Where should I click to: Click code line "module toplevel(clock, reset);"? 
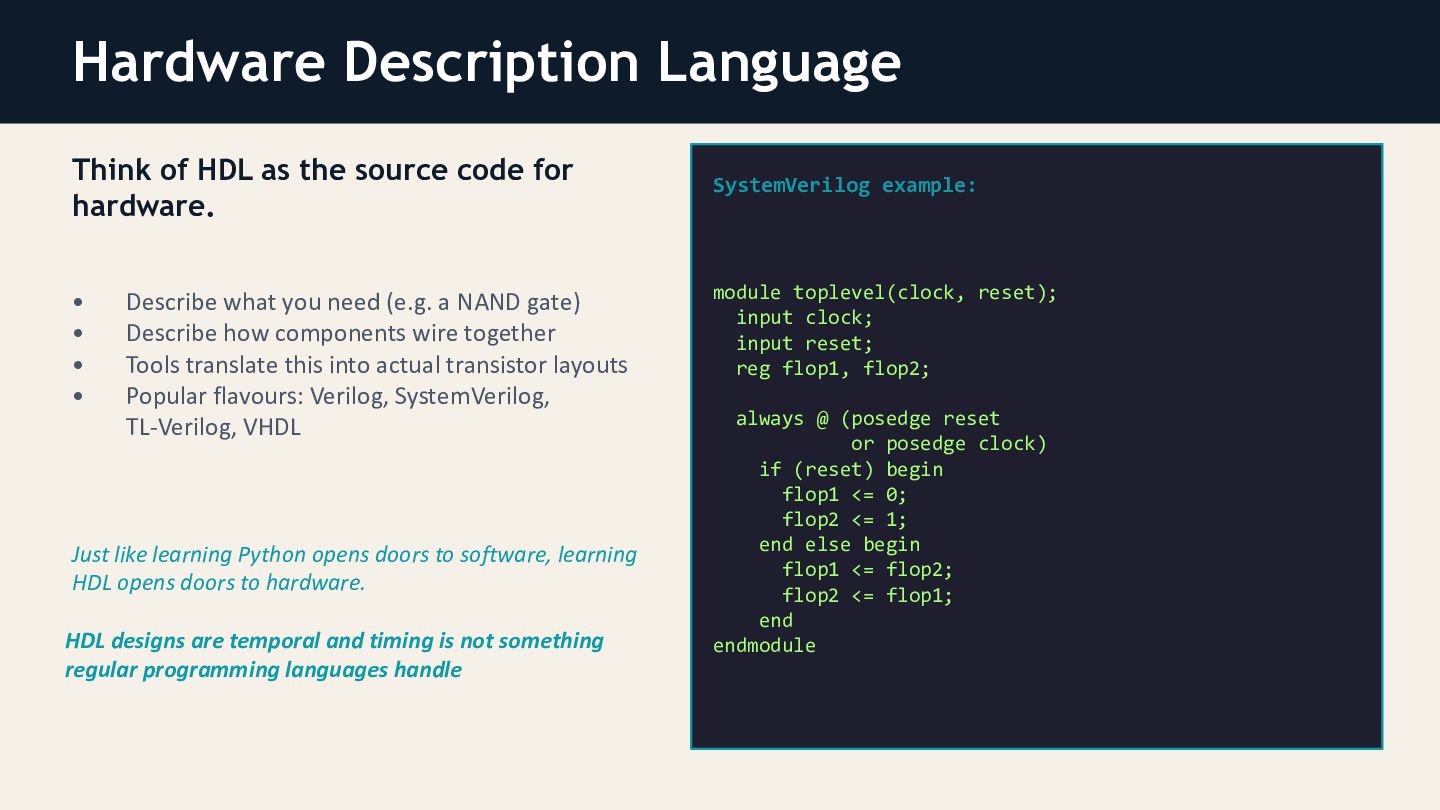[885, 293]
